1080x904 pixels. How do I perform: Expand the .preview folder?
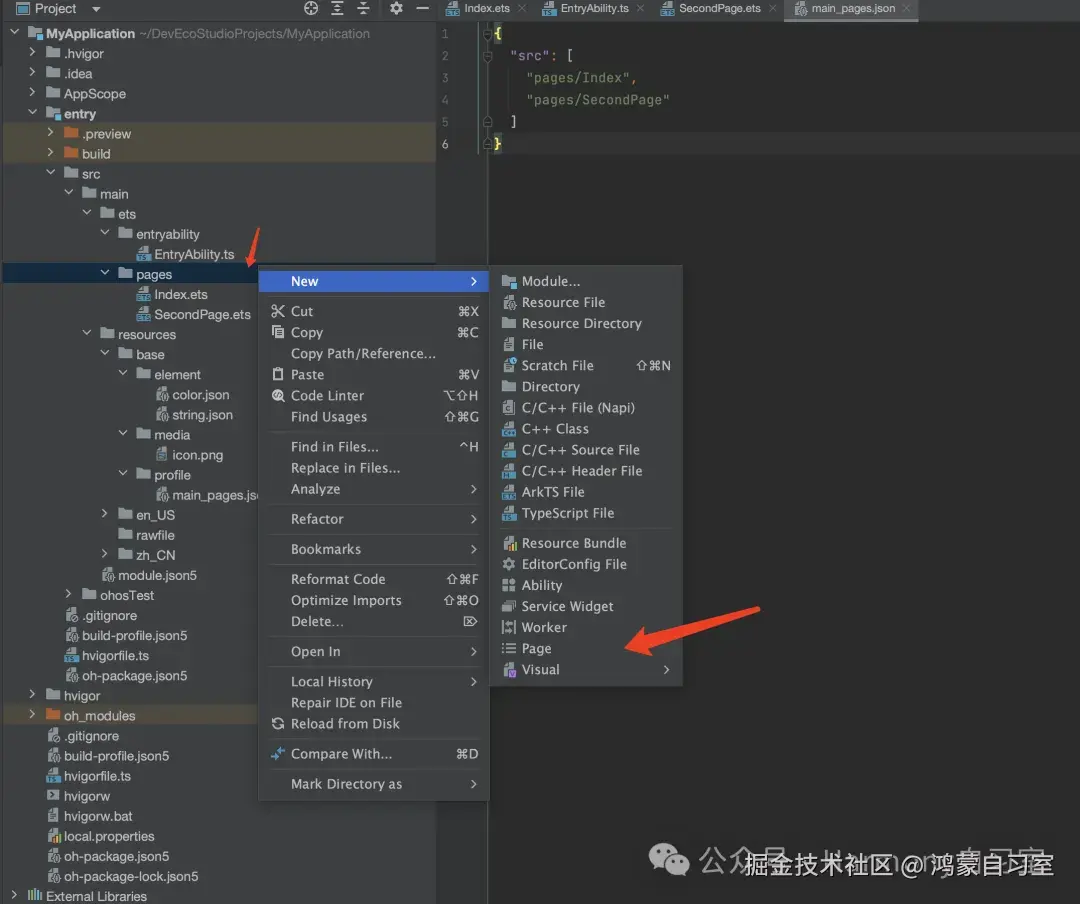pos(50,132)
